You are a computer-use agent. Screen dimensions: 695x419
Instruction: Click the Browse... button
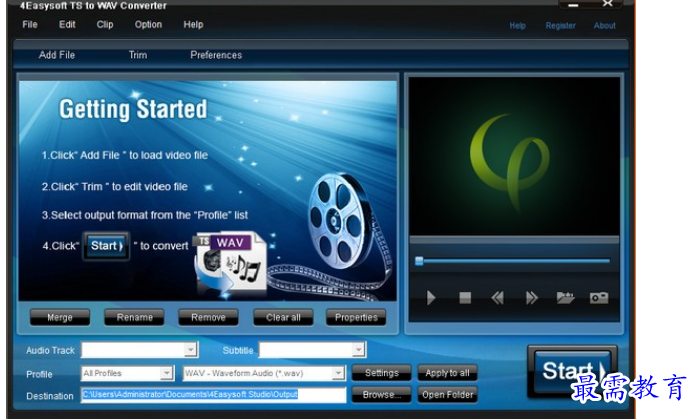382,395
